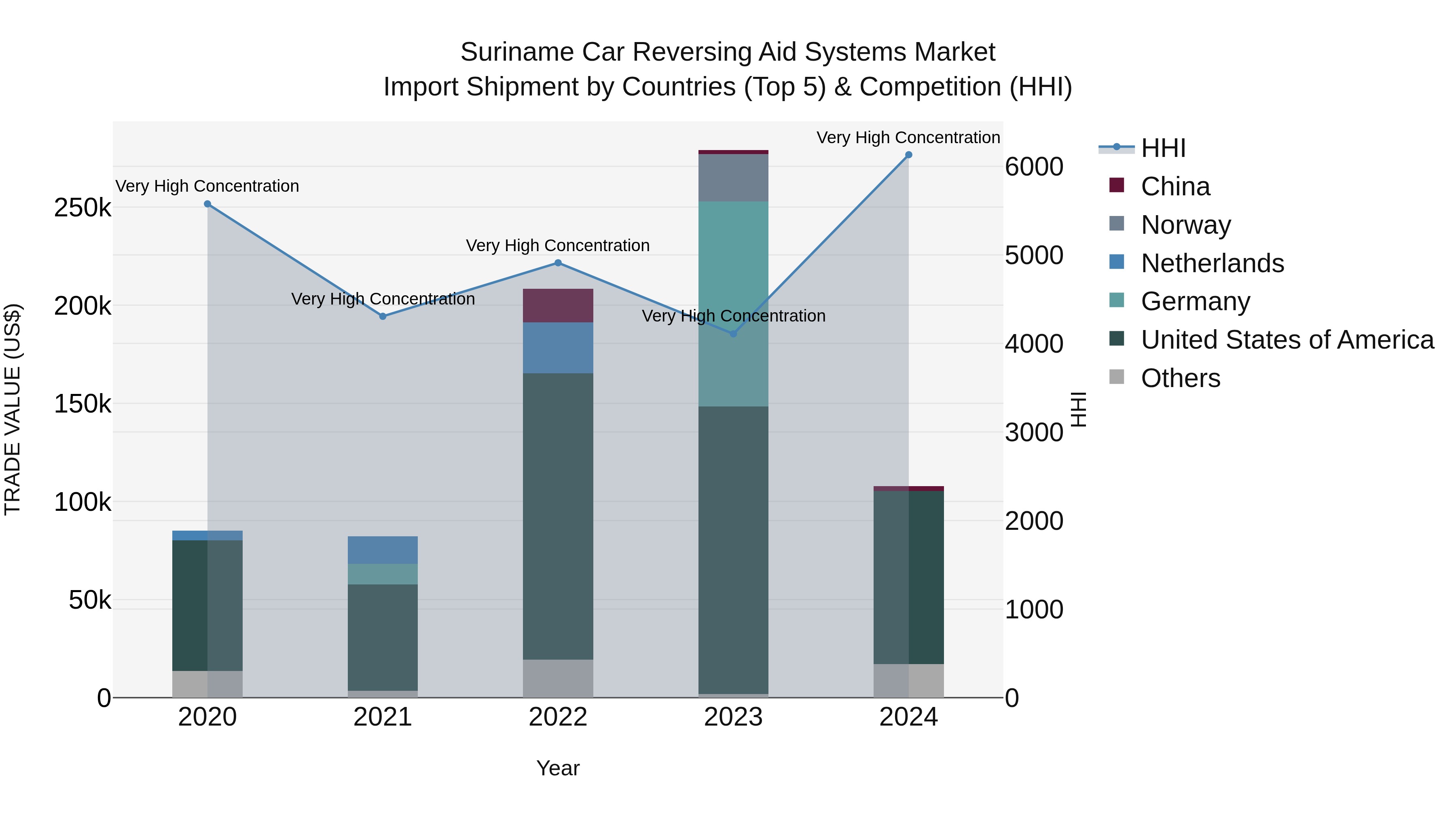Select the 2024 HHI data point
This screenshot has width=1456, height=819.
coord(909,155)
